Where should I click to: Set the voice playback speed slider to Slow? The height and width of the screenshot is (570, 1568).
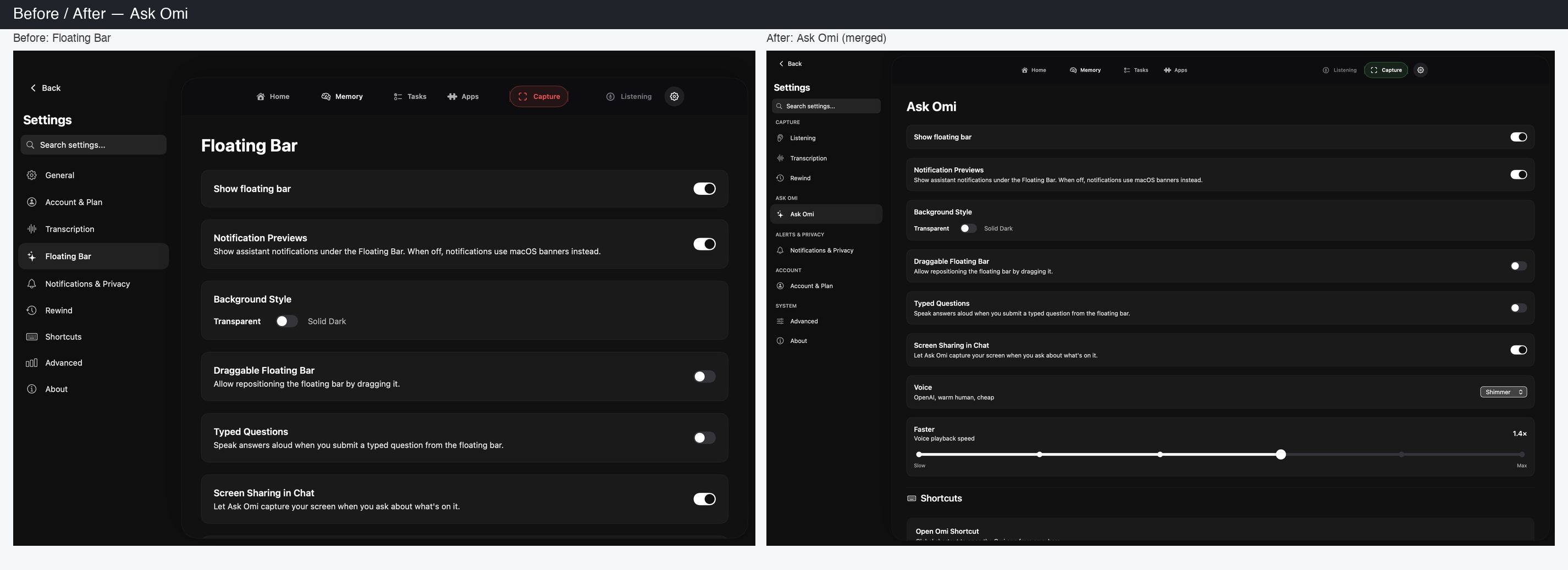point(919,455)
